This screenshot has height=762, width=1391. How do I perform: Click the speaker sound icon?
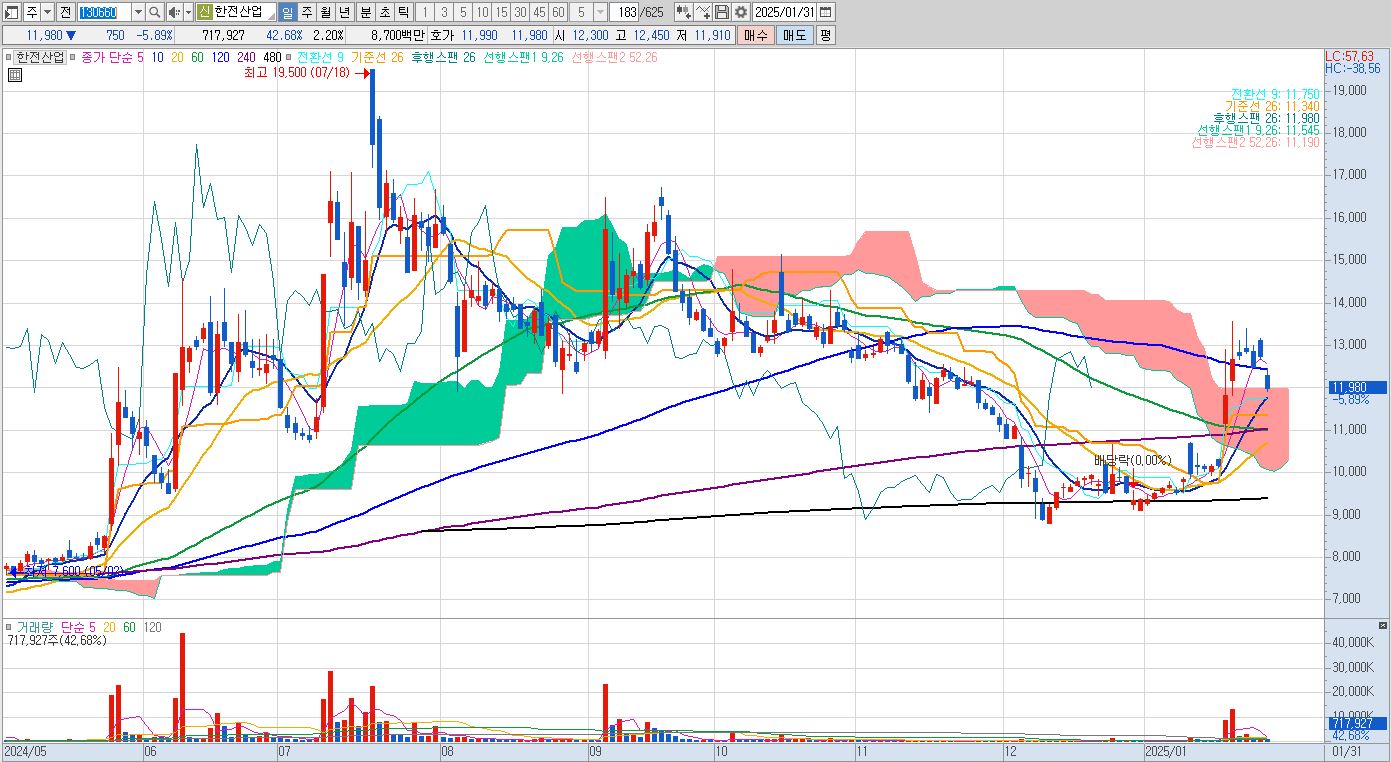tap(173, 12)
